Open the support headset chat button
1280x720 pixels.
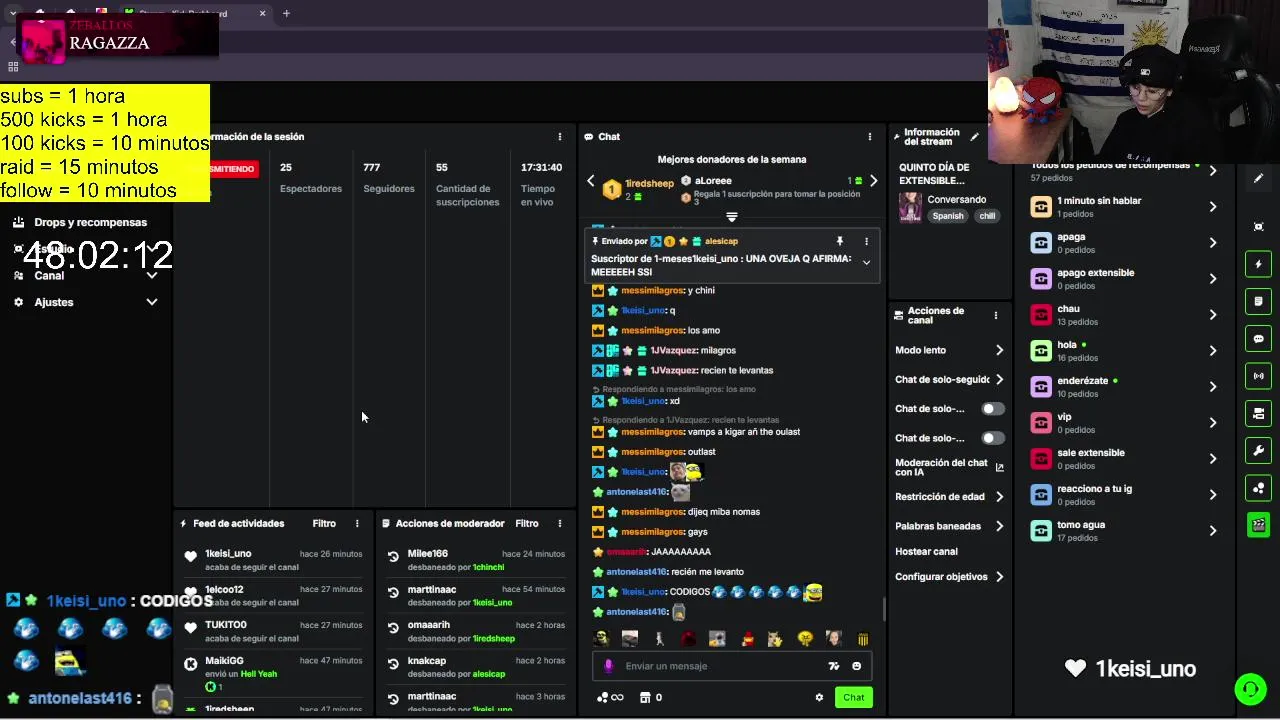coord(1249,689)
